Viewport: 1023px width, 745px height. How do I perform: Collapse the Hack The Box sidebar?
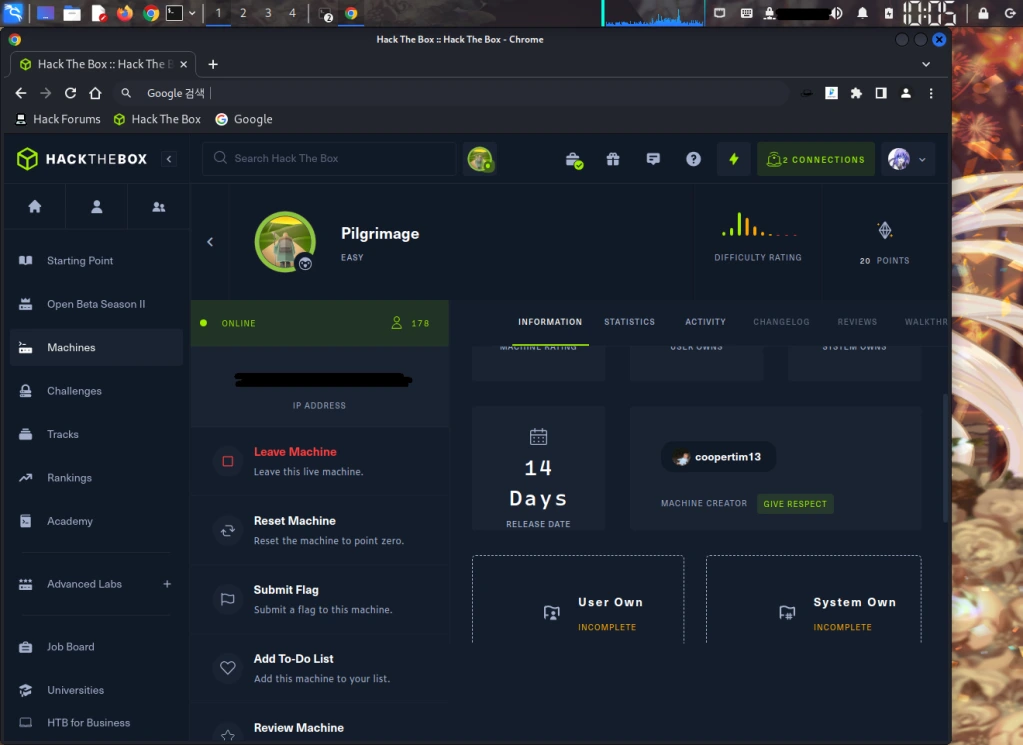(169, 159)
